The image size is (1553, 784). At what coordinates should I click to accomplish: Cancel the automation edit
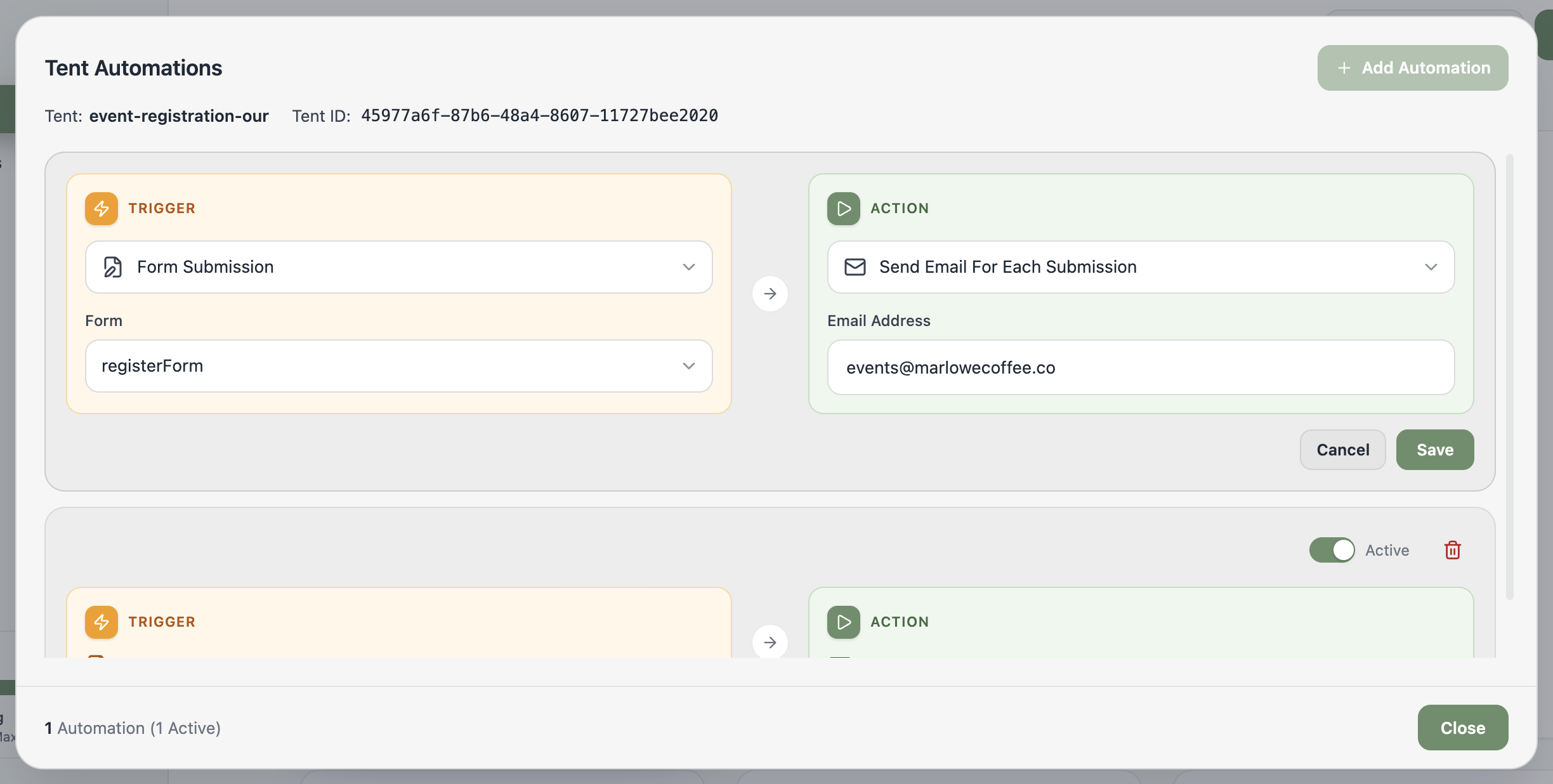click(x=1343, y=450)
